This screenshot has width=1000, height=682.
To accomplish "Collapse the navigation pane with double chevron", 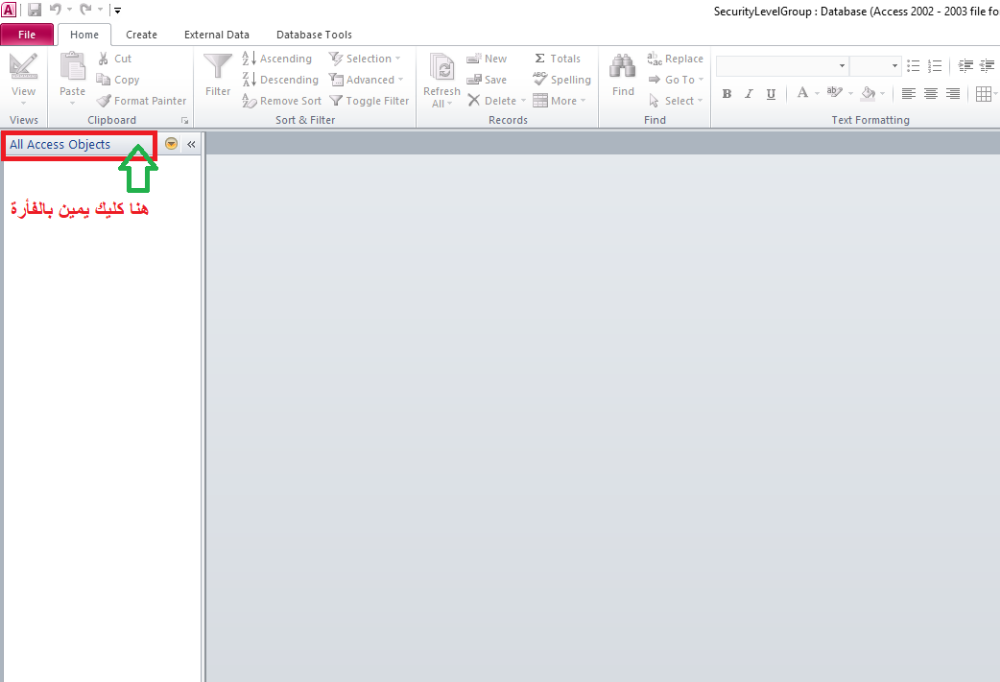I will (x=191, y=144).
